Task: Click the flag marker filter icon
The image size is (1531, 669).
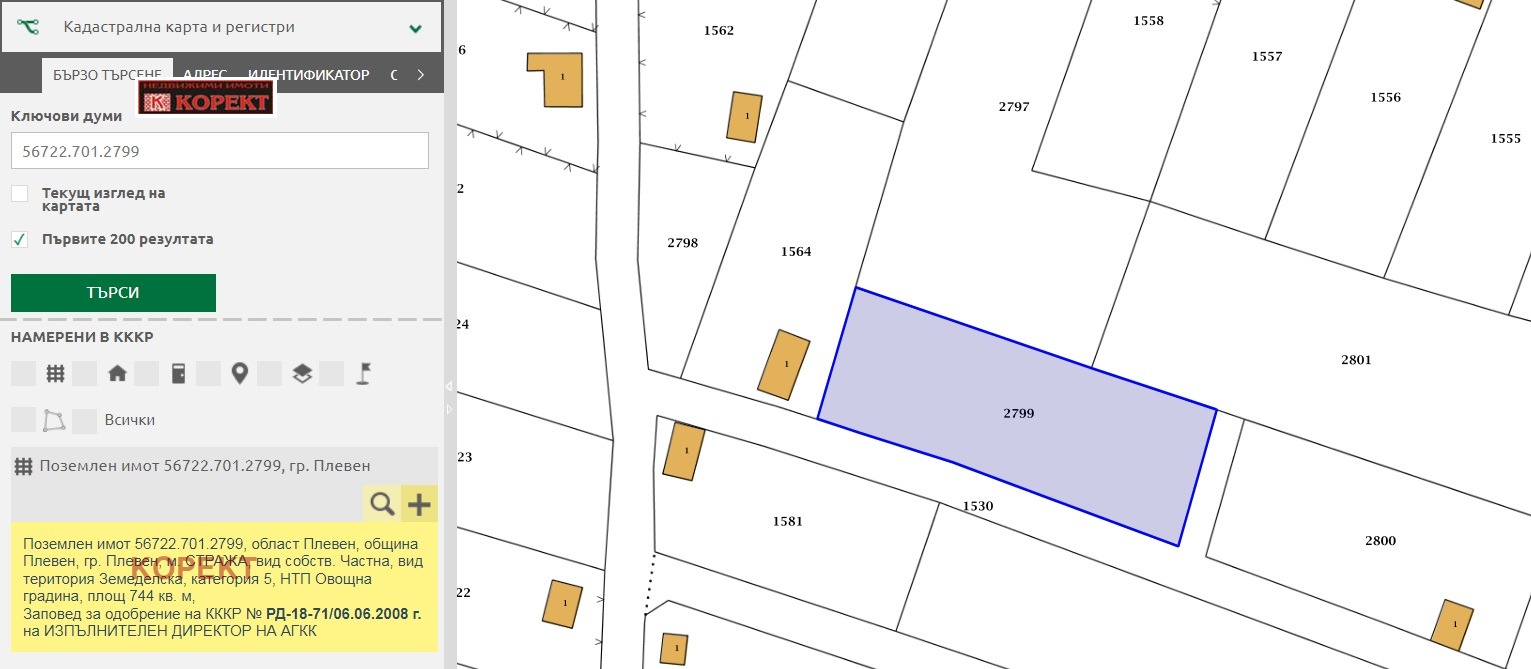Action: [364, 374]
